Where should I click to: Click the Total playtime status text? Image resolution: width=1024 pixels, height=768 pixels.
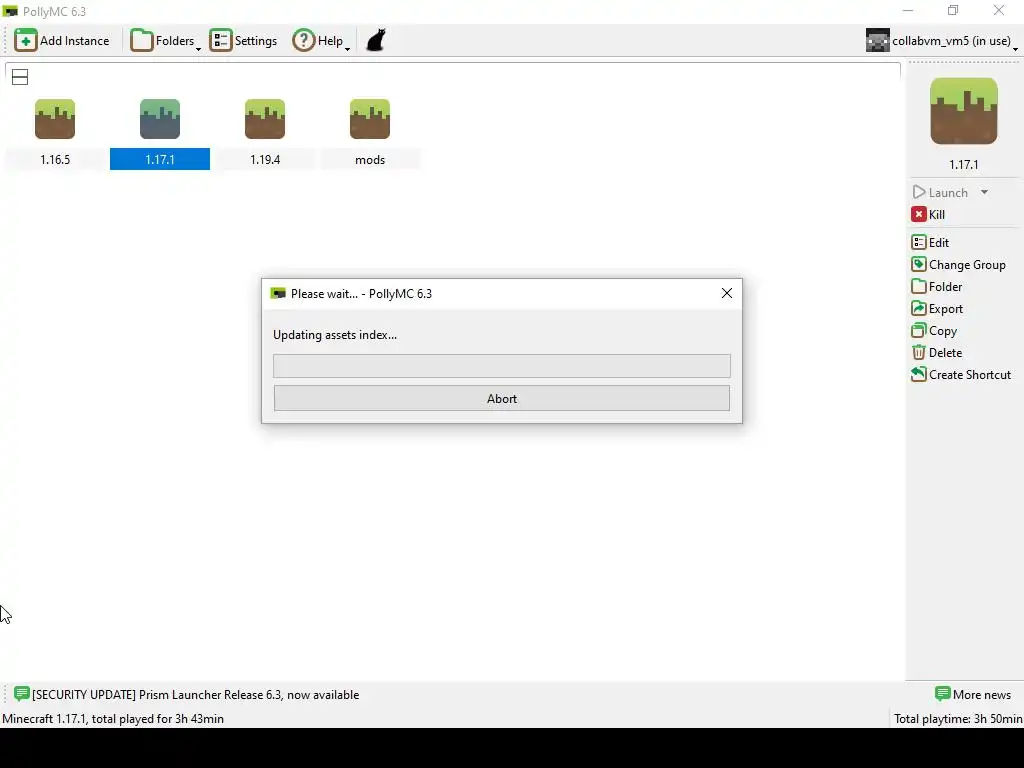click(958, 718)
